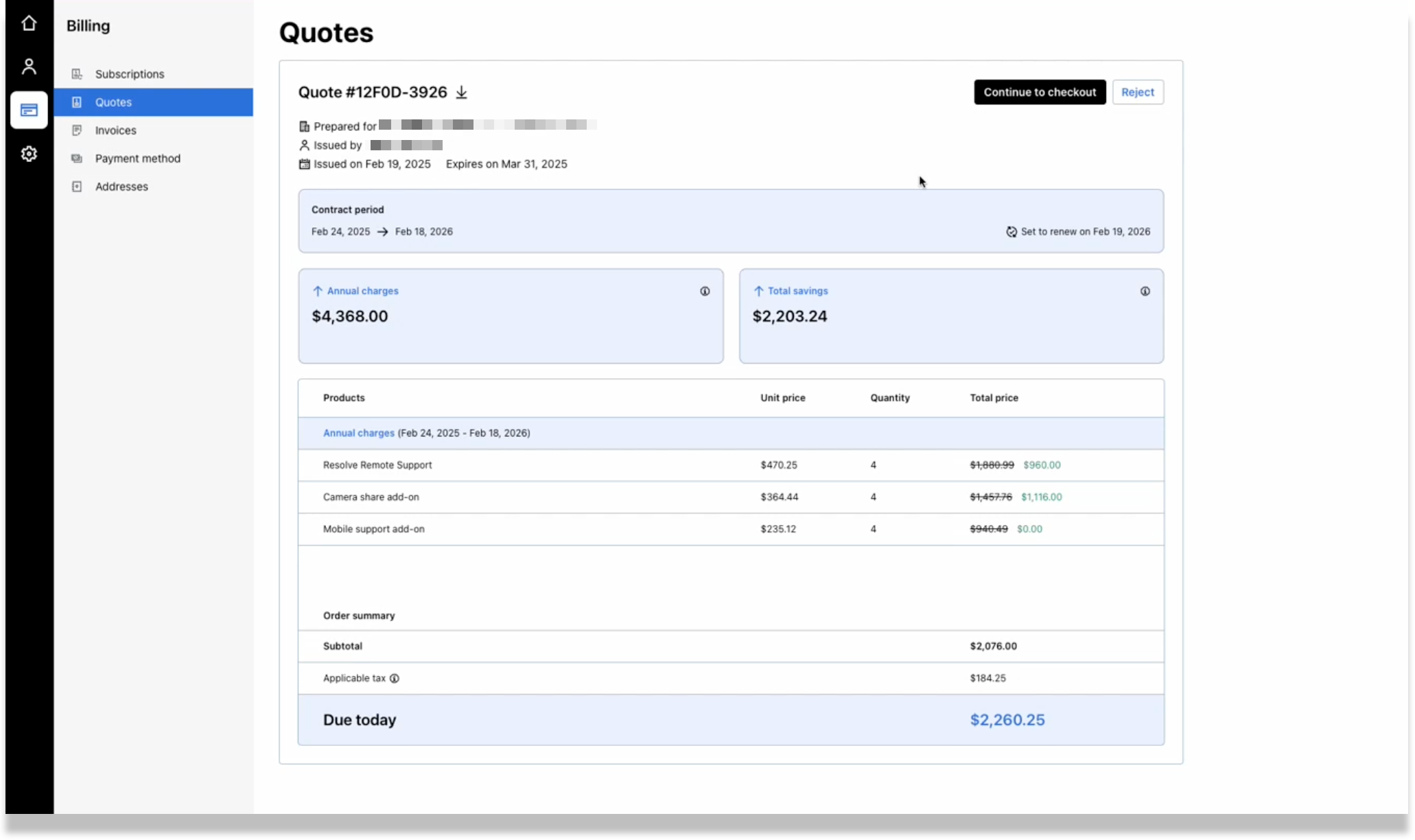The width and height of the screenshot is (1415, 840).
Task: Click the renewal cycle icon
Action: pos(1011,232)
